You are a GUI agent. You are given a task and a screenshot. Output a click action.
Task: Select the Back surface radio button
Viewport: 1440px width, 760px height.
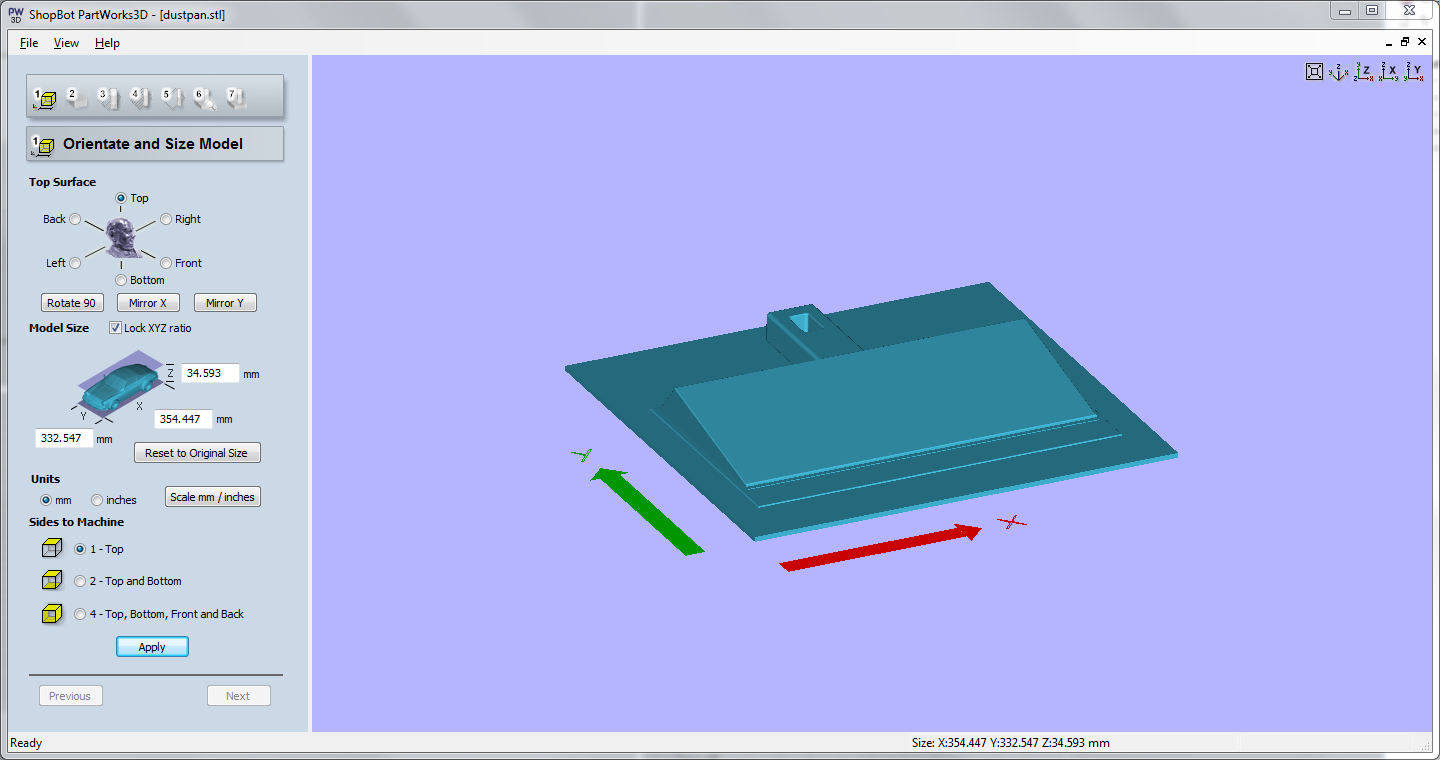point(75,219)
